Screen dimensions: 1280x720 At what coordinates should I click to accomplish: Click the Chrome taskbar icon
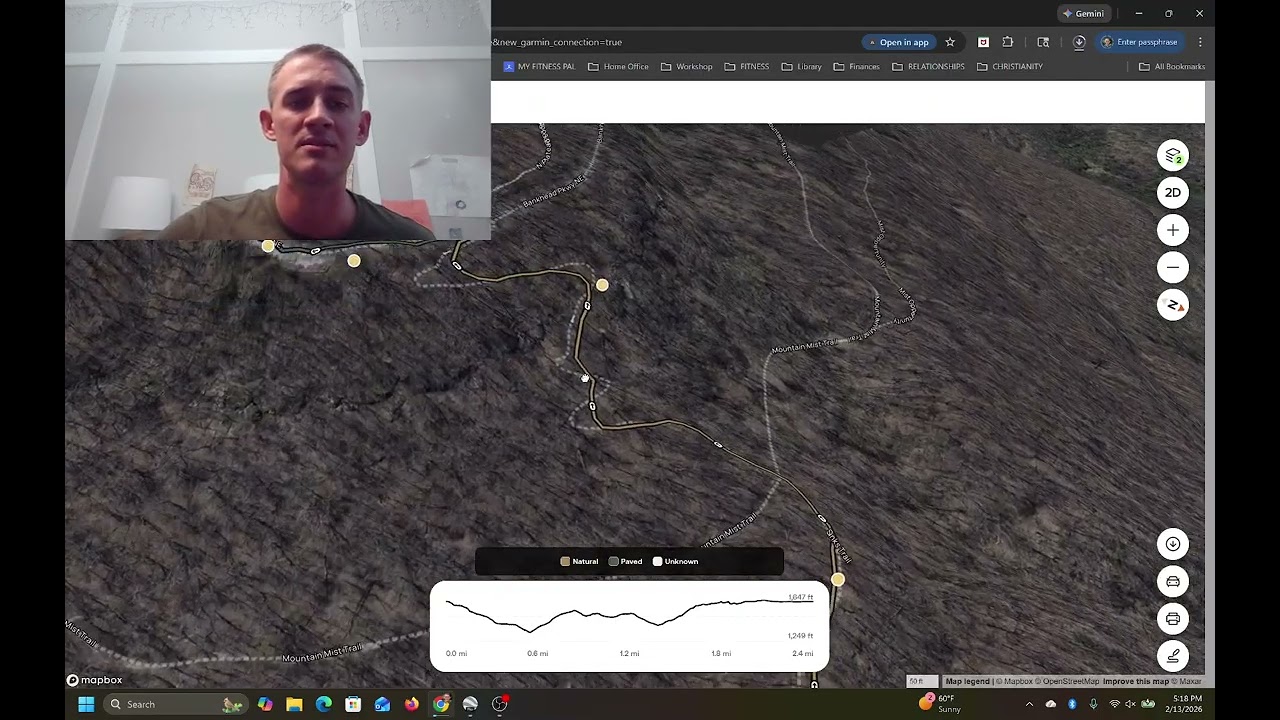[x=441, y=704]
